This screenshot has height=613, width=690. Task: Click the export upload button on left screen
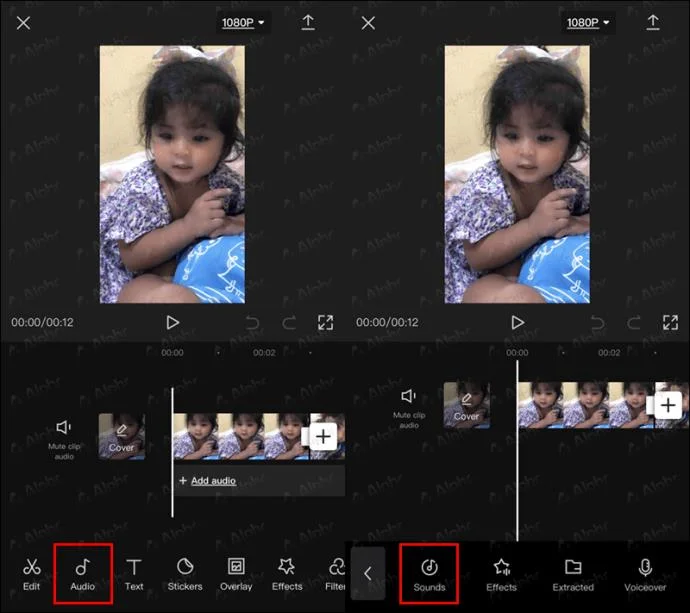pos(308,22)
